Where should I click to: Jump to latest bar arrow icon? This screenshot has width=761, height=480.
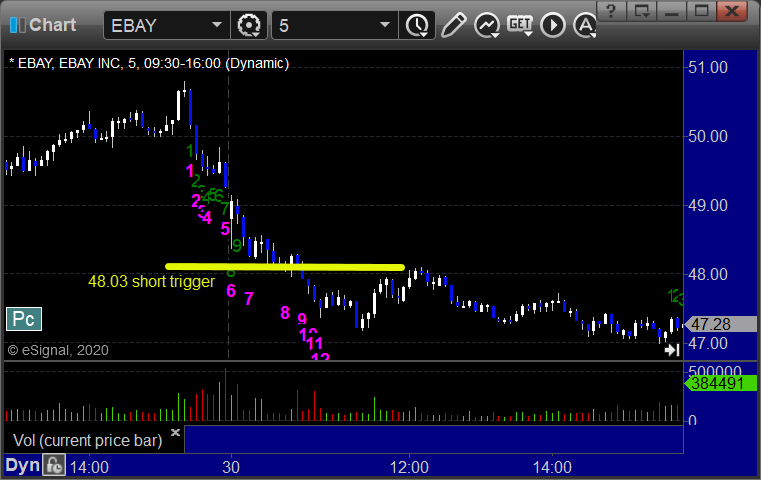click(x=672, y=350)
